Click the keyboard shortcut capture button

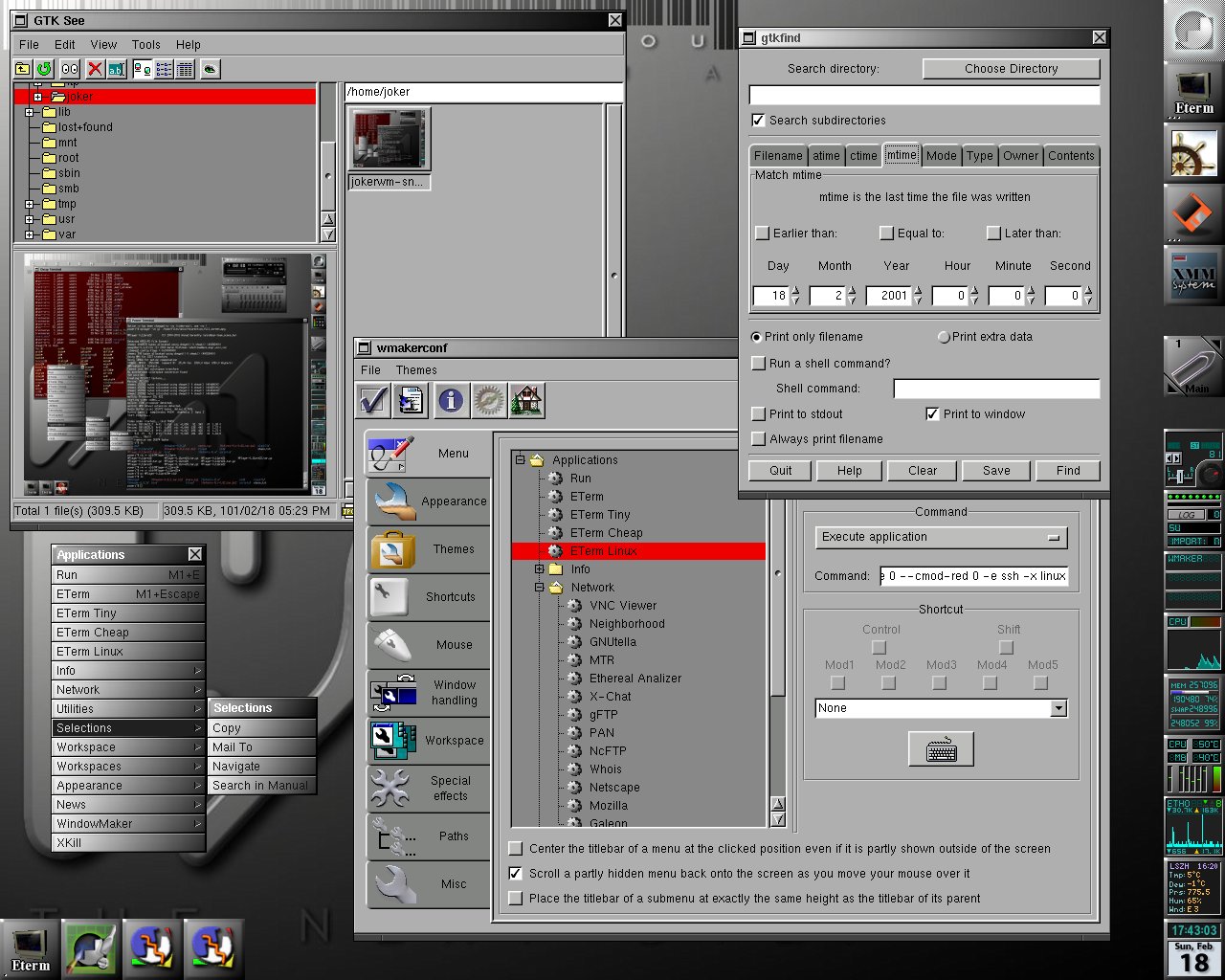pos(941,749)
